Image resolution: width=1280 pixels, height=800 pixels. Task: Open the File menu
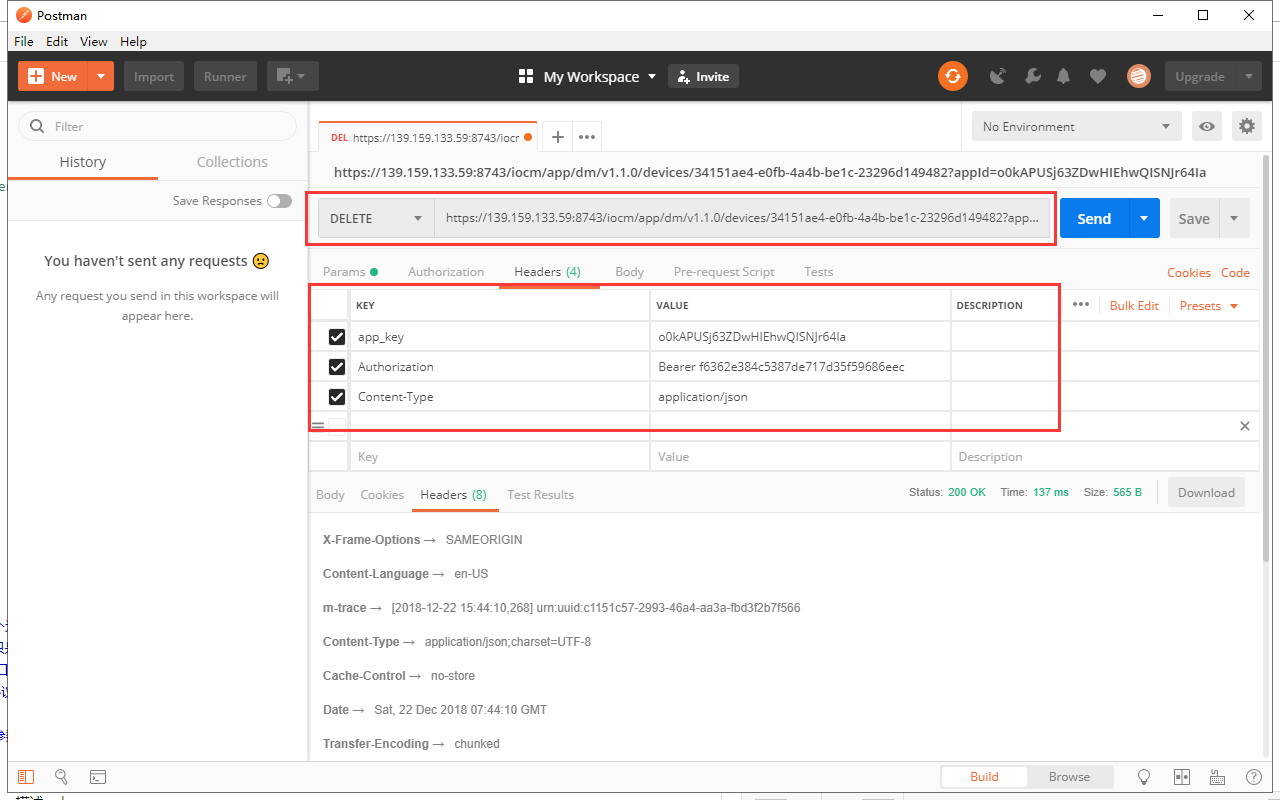point(24,41)
